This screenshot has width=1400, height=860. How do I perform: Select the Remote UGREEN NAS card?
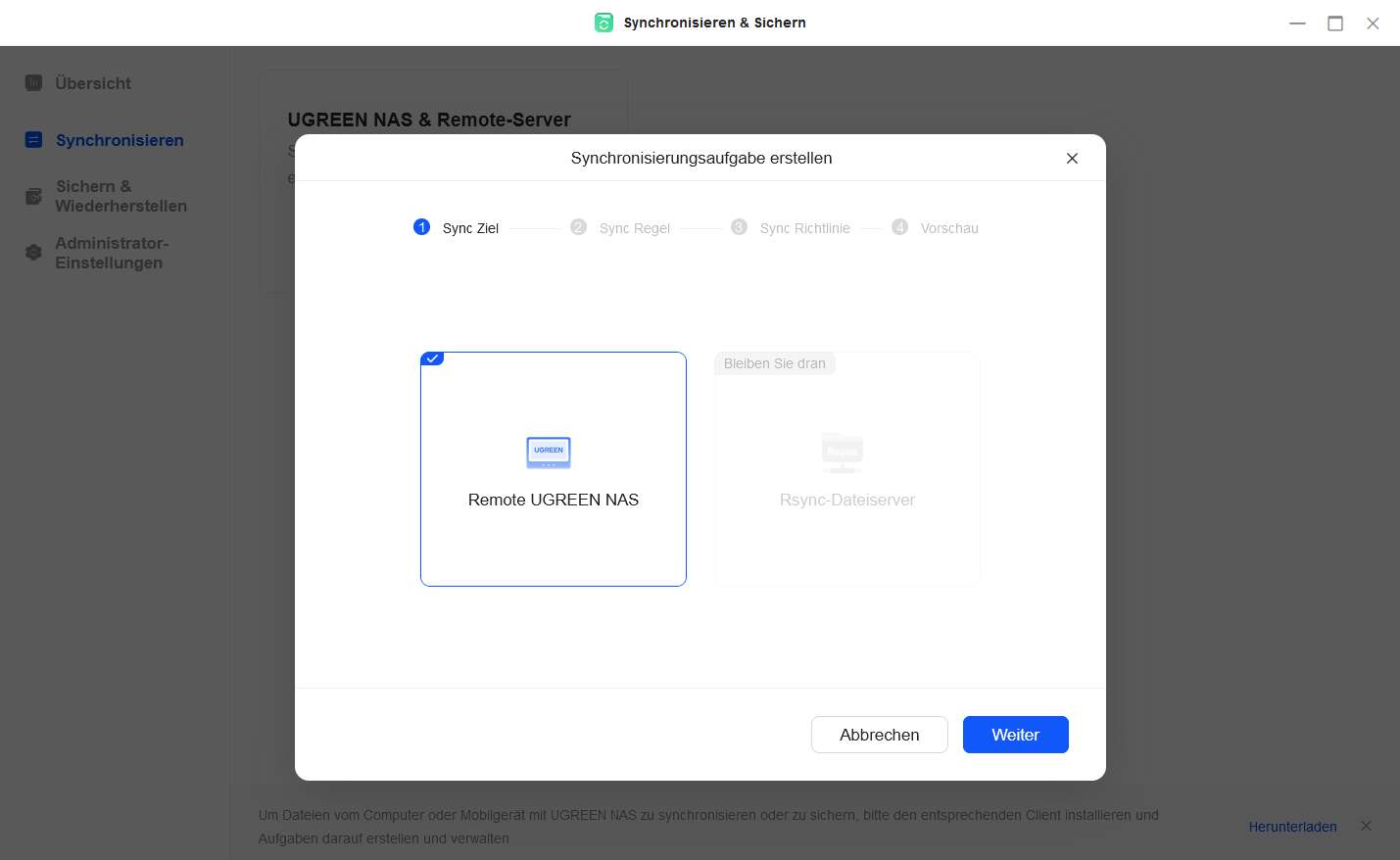(554, 469)
